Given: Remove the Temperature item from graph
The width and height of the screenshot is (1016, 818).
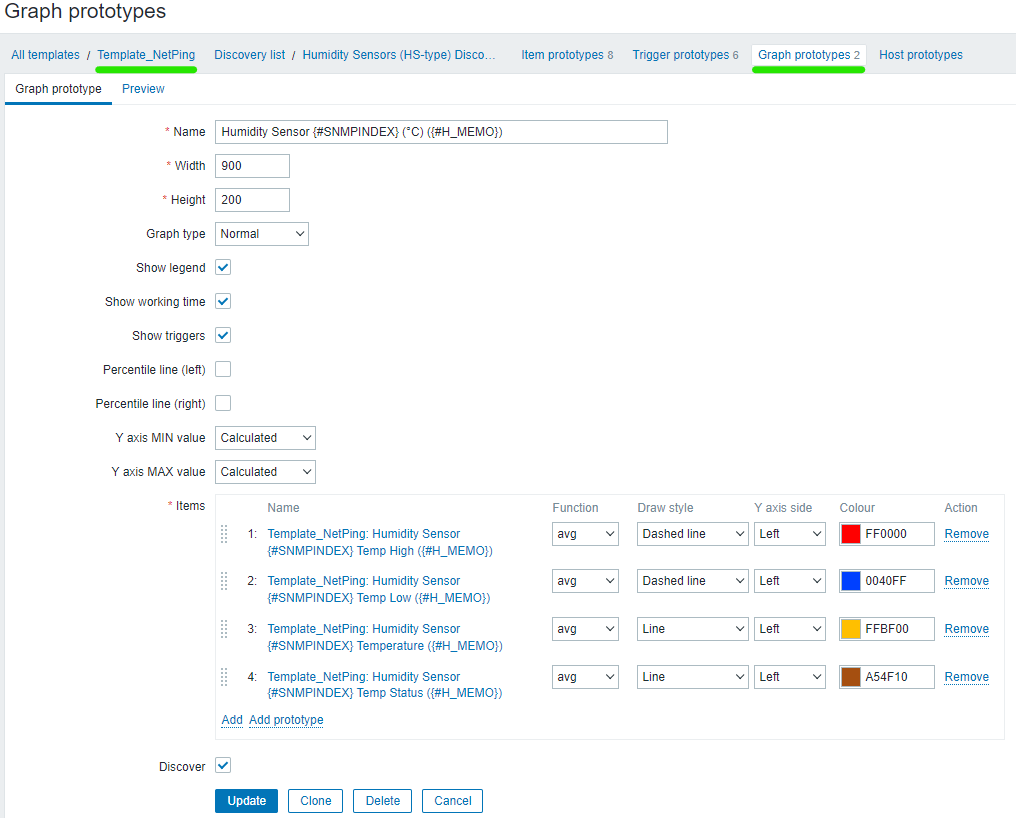Looking at the screenshot, I should click(966, 629).
